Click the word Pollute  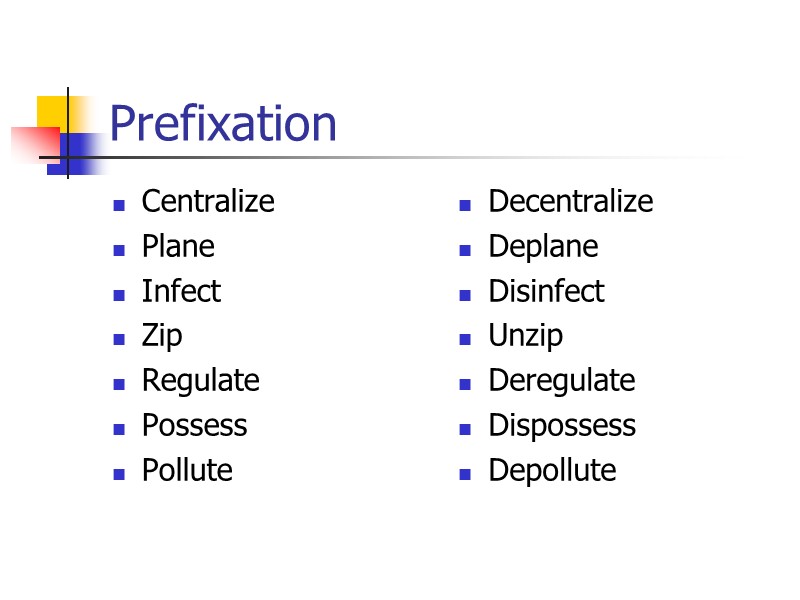coord(187,470)
